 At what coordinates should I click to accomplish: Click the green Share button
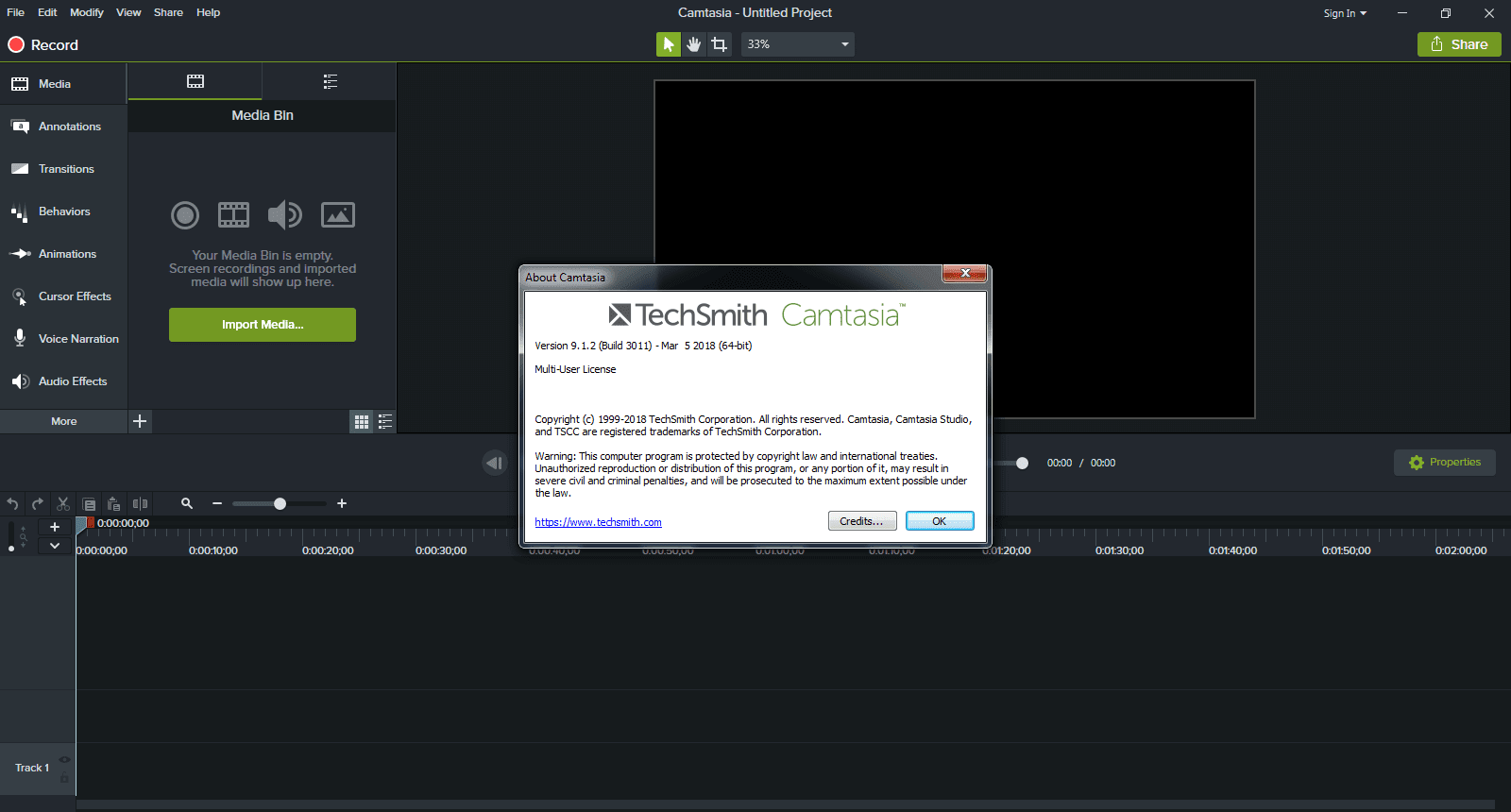[x=1459, y=44]
